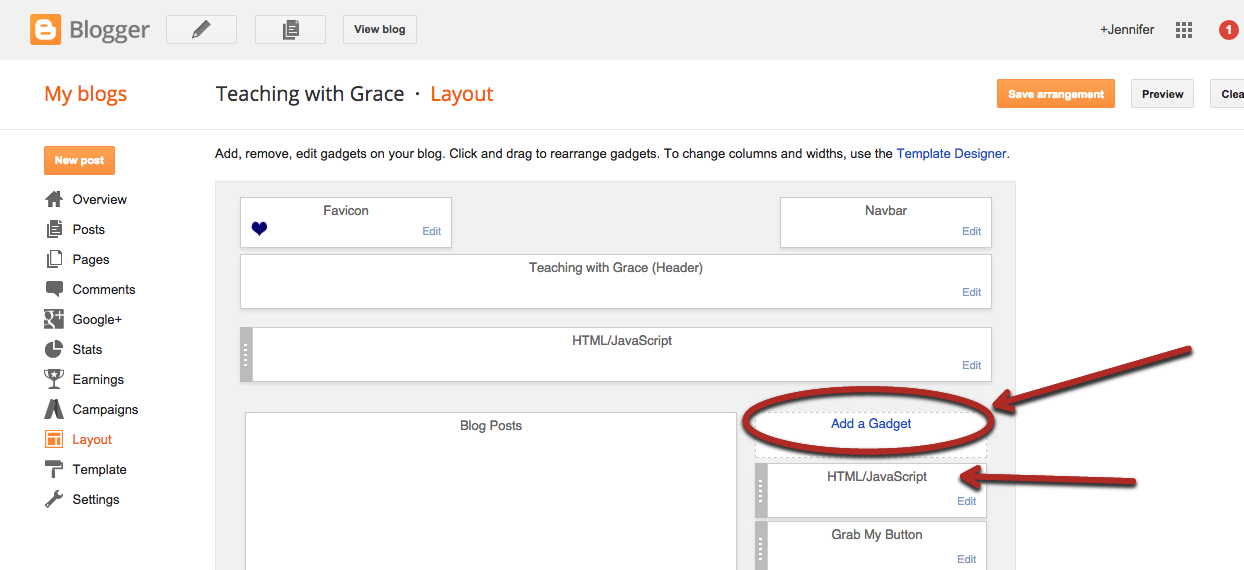Edit the Favicon gadget

tap(431, 231)
